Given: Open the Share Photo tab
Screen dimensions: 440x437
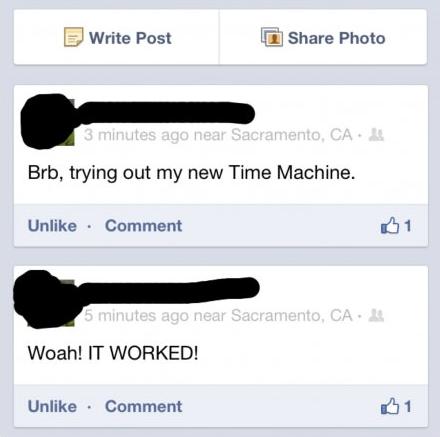Looking at the screenshot, I should click(x=323, y=37).
